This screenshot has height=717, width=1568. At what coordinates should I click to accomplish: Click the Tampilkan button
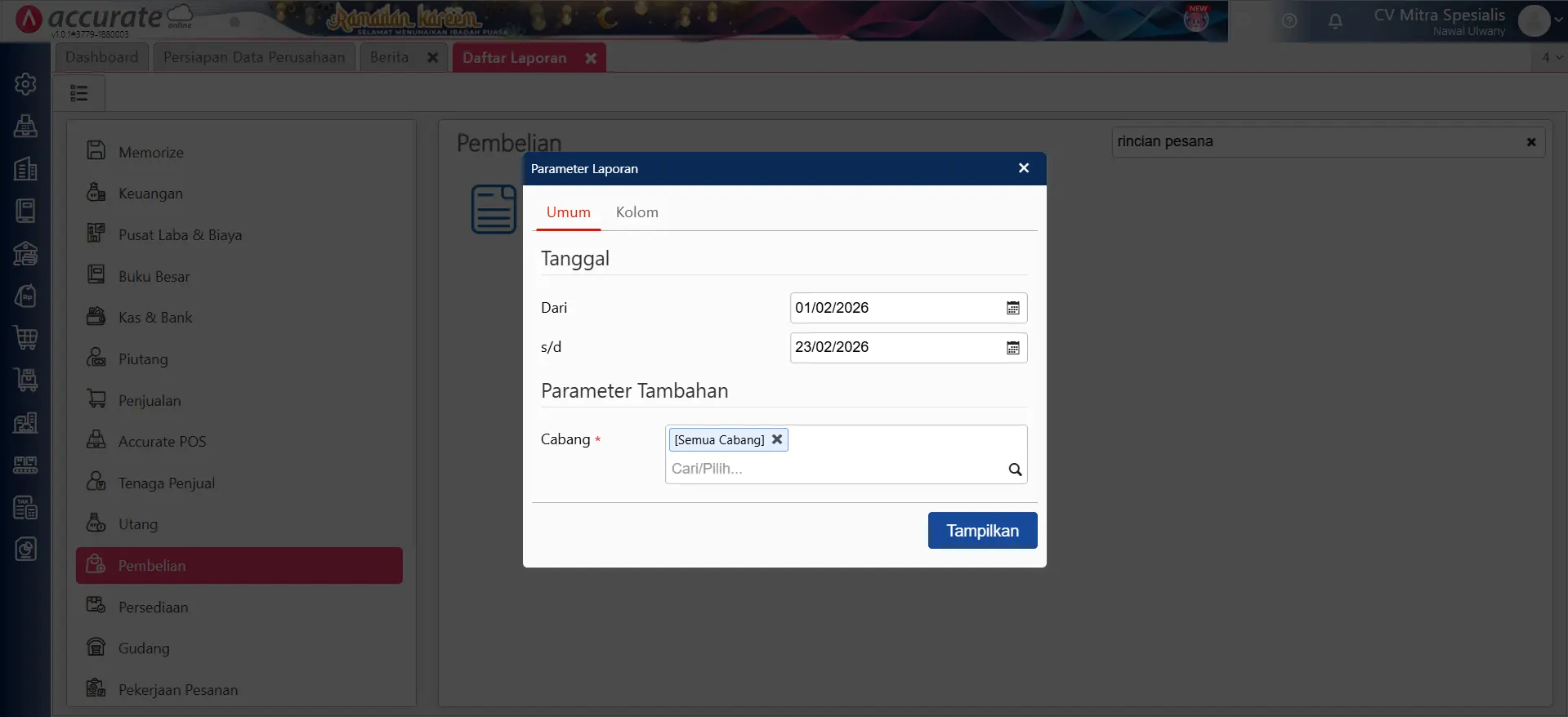point(982,531)
